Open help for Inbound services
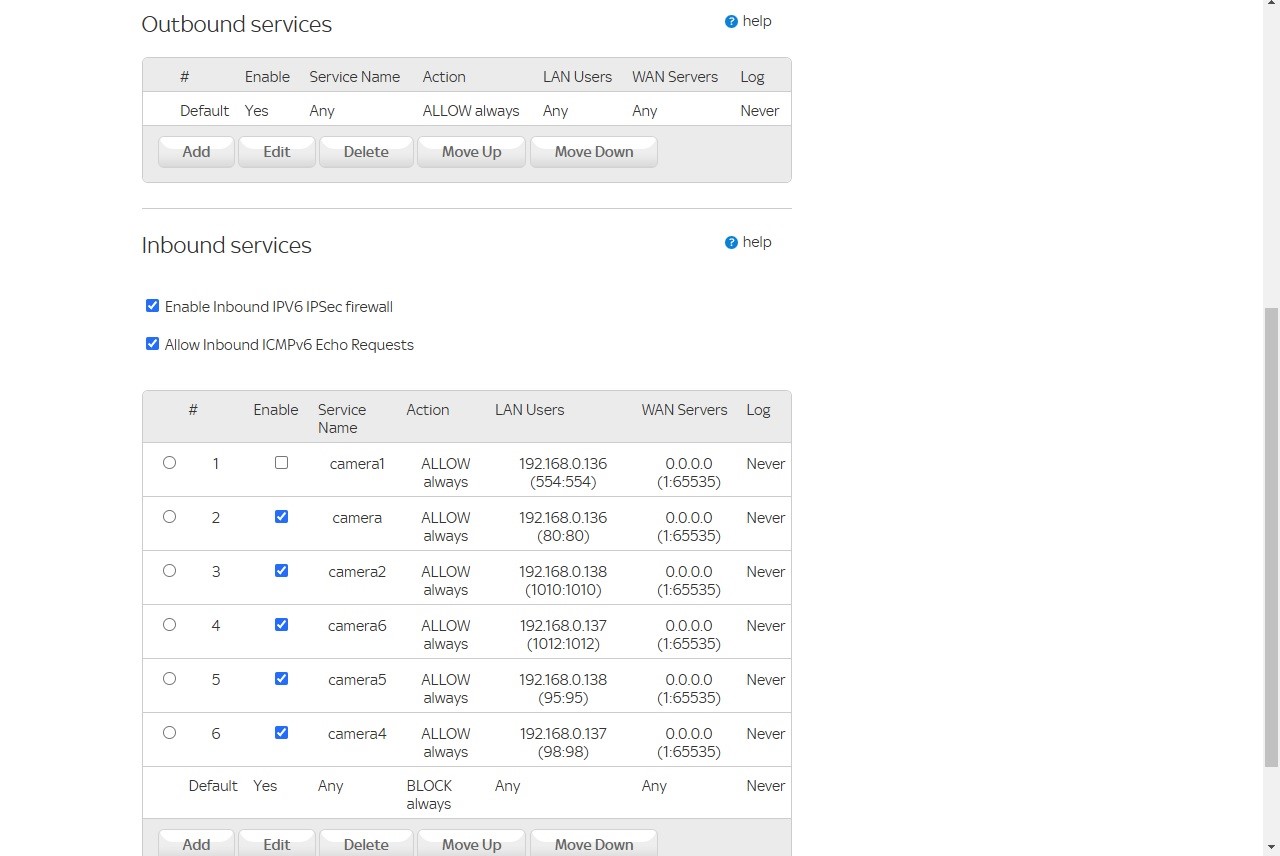The width and height of the screenshot is (1280, 856). click(x=748, y=241)
